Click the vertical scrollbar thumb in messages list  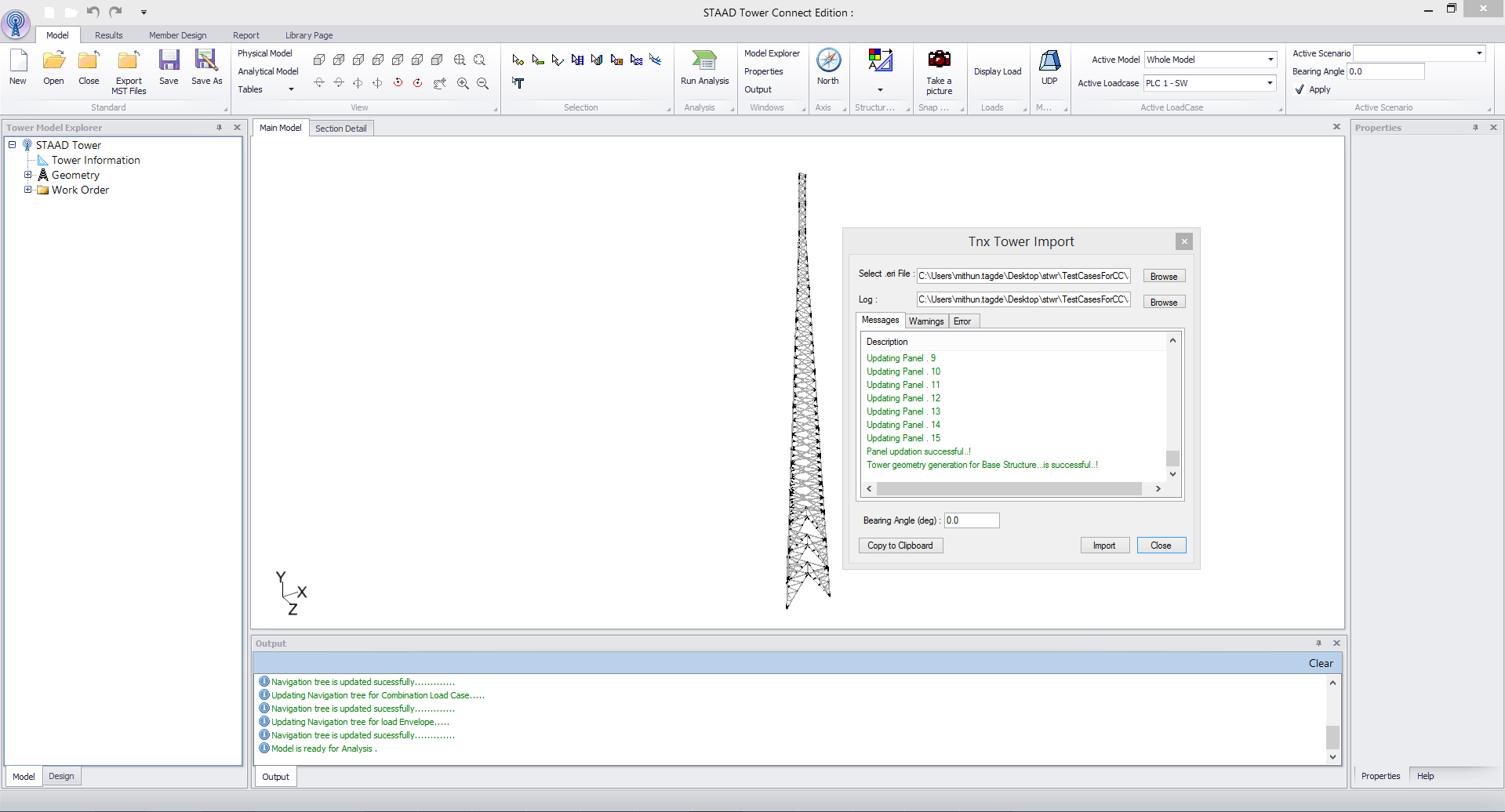pyautogui.click(x=1172, y=459)
